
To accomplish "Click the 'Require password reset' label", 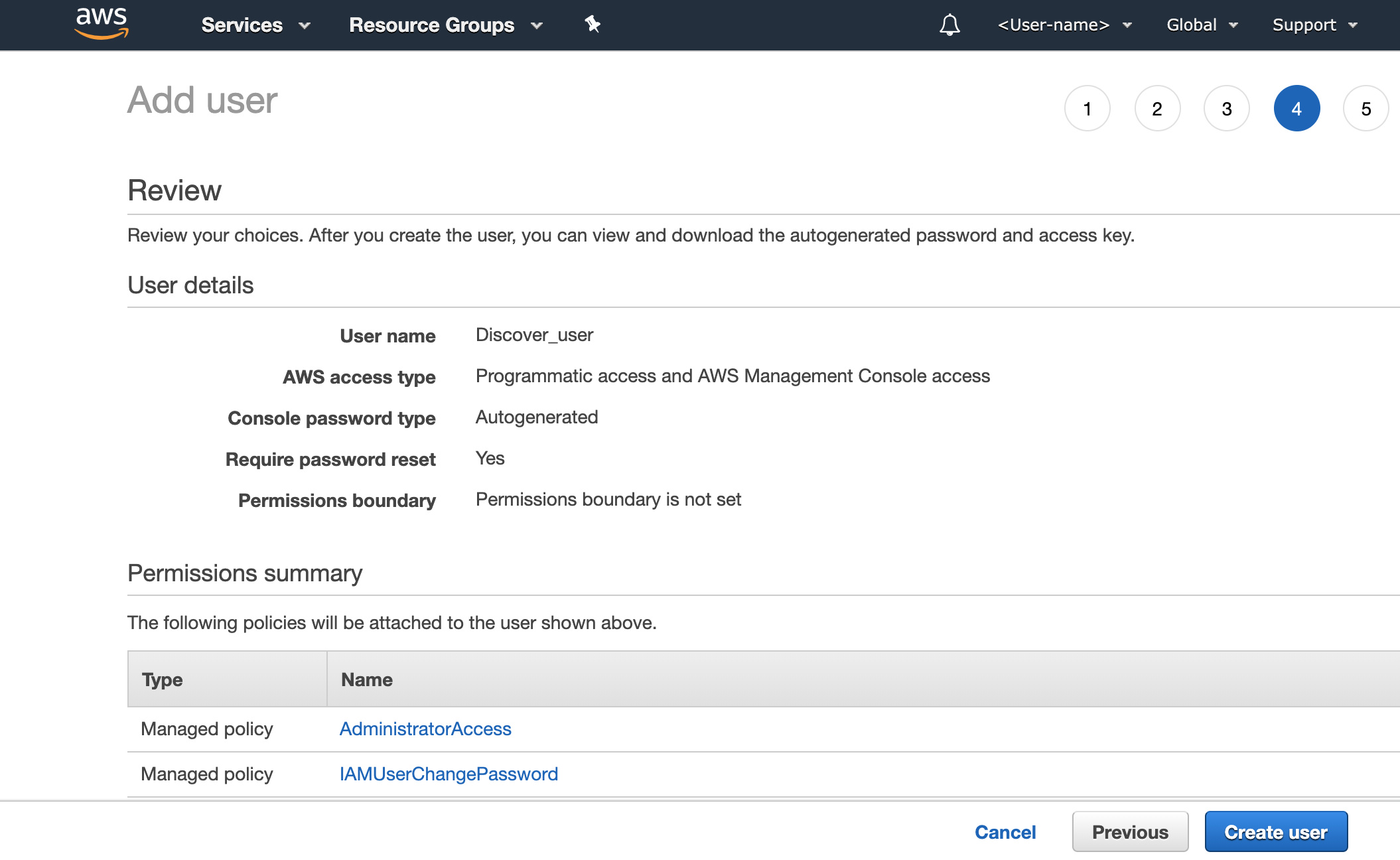I will coord(330,459).
